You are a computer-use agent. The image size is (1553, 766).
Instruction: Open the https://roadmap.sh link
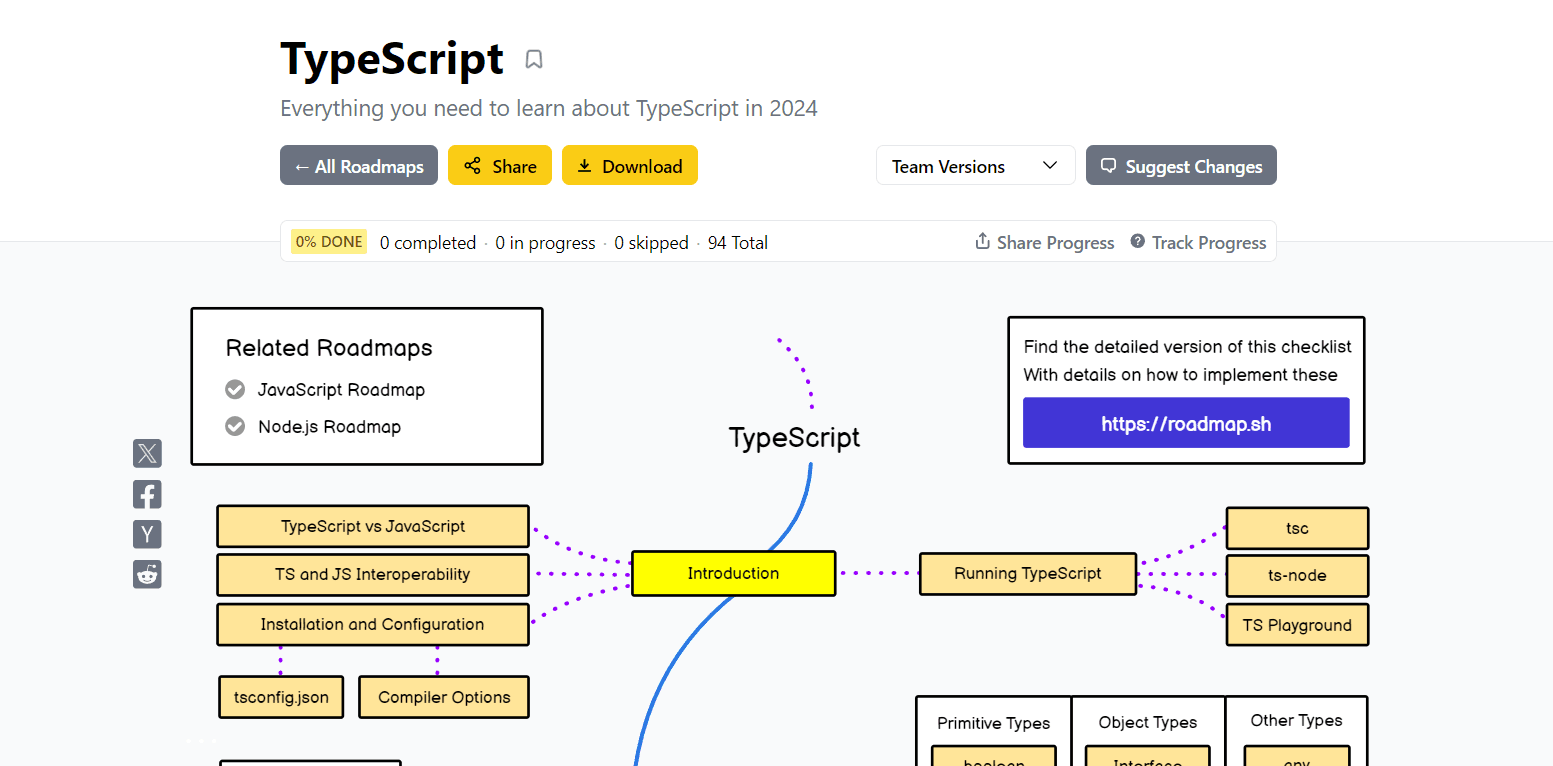(x=1186, y=423)
